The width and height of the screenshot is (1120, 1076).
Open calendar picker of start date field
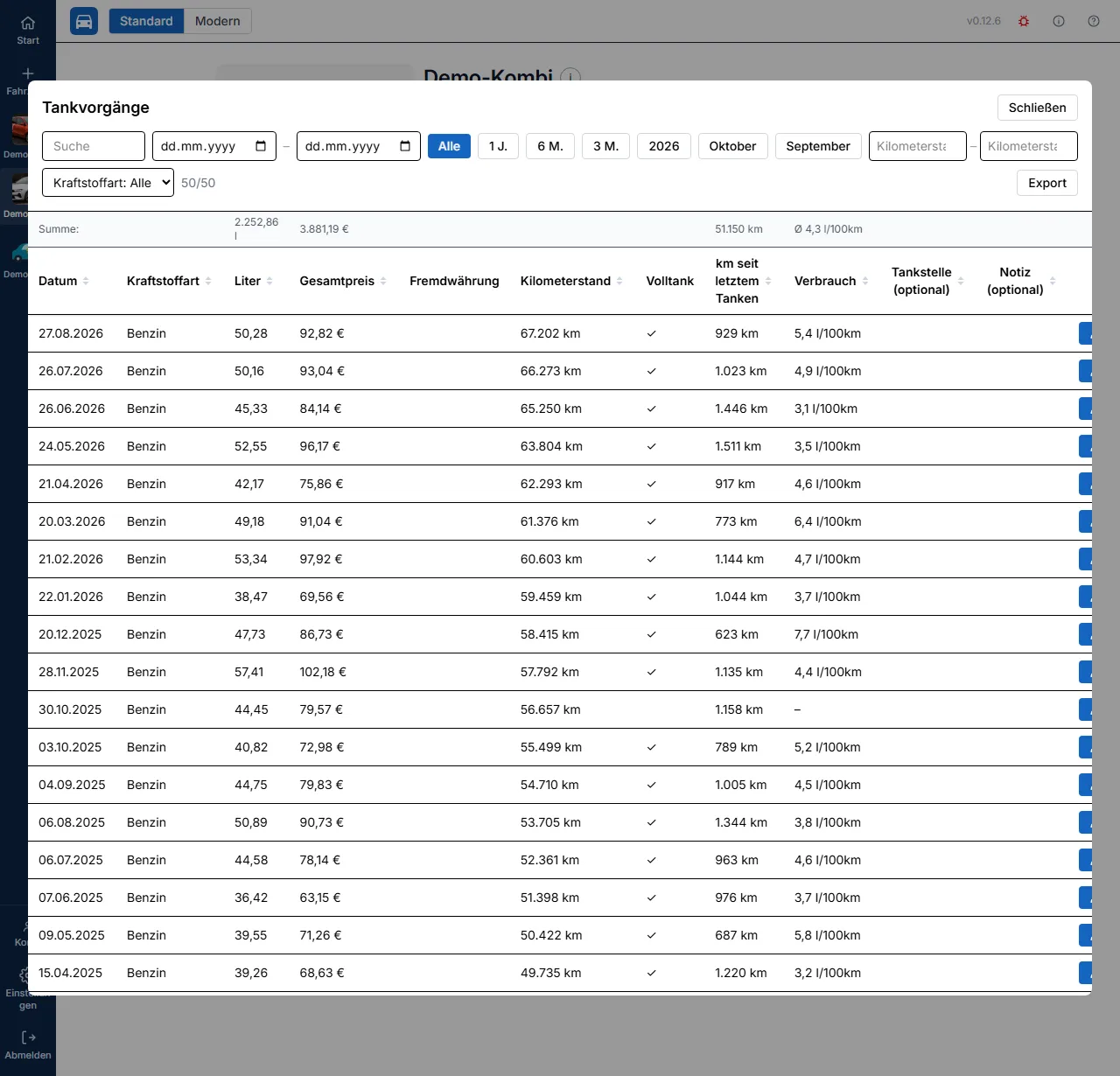coord(261,146)
